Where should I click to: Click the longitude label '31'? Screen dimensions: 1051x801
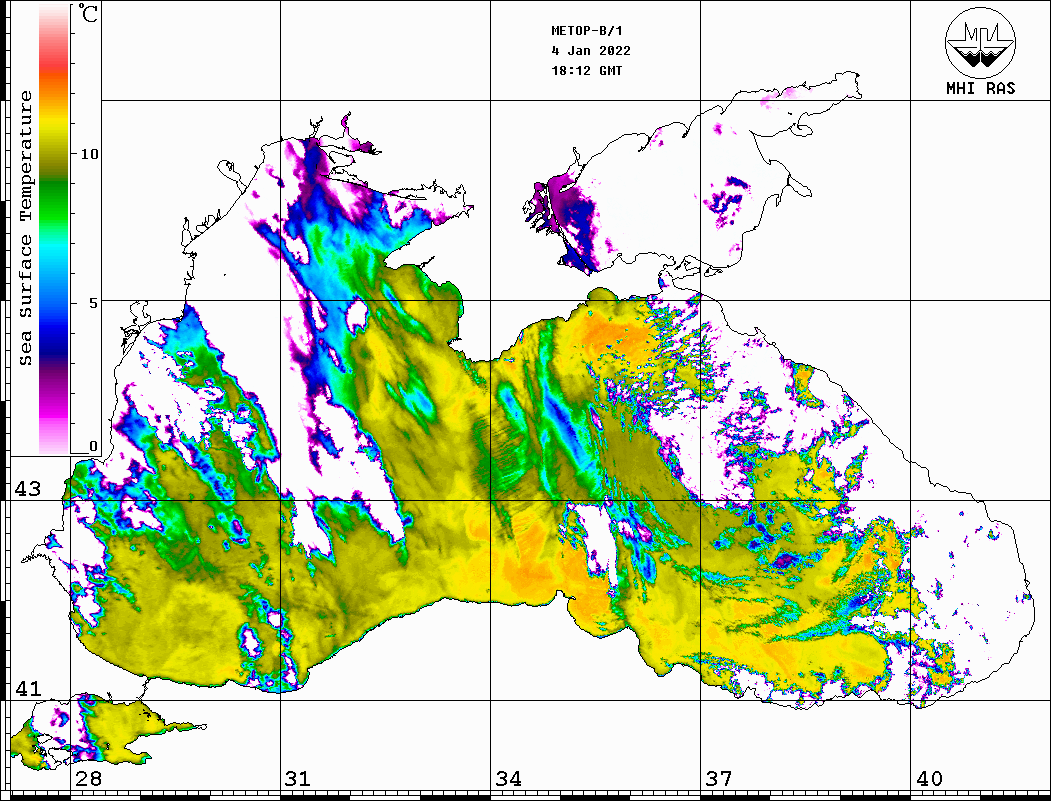coord(298,778)
